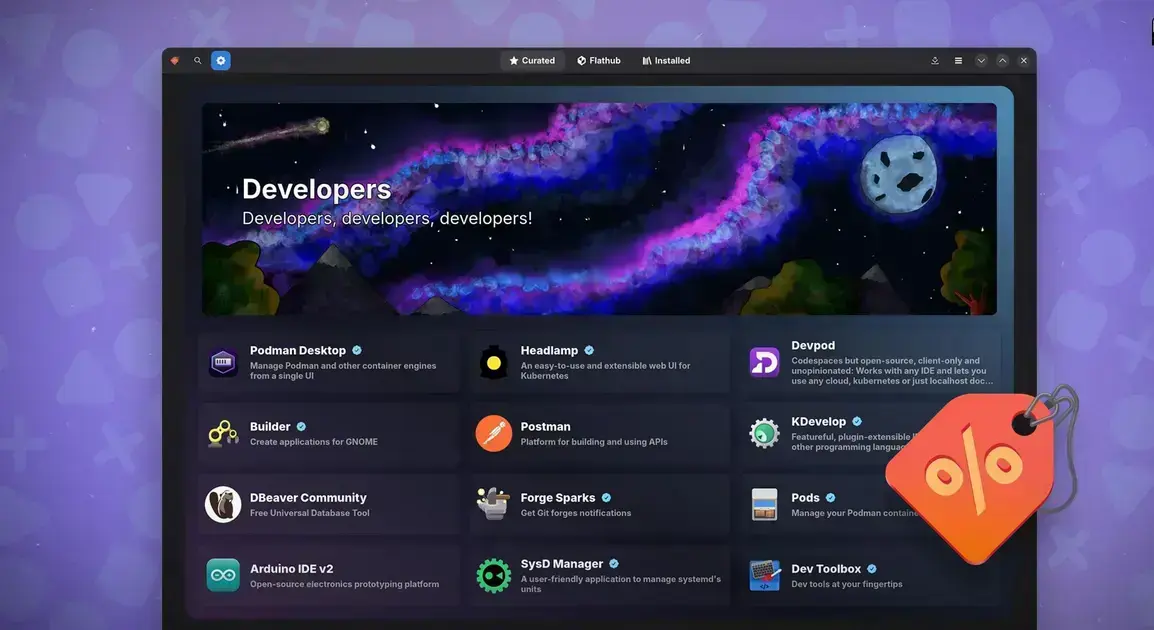Open the DBeaver Community app entry

tap(329, 505)
